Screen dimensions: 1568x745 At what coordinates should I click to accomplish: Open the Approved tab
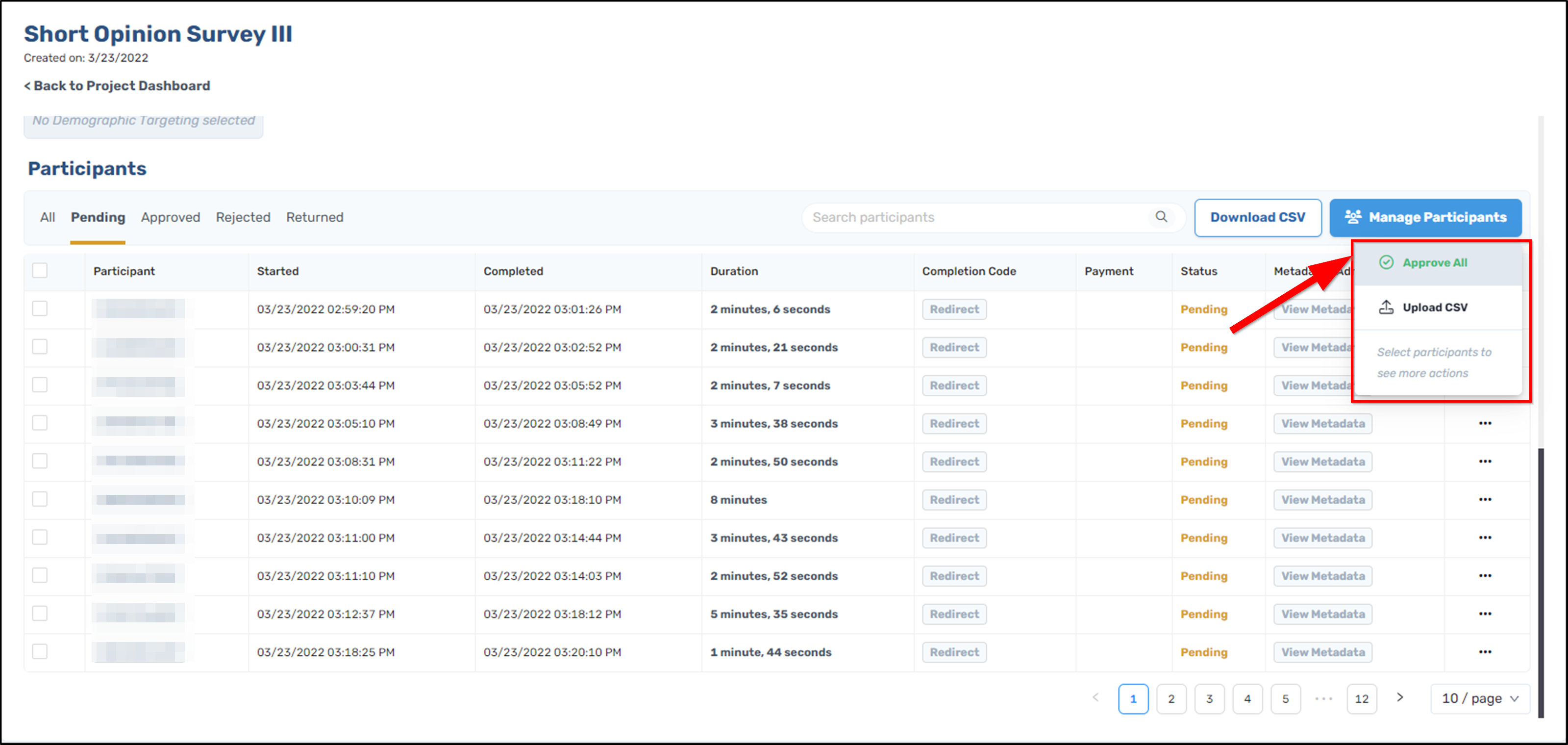171,217
